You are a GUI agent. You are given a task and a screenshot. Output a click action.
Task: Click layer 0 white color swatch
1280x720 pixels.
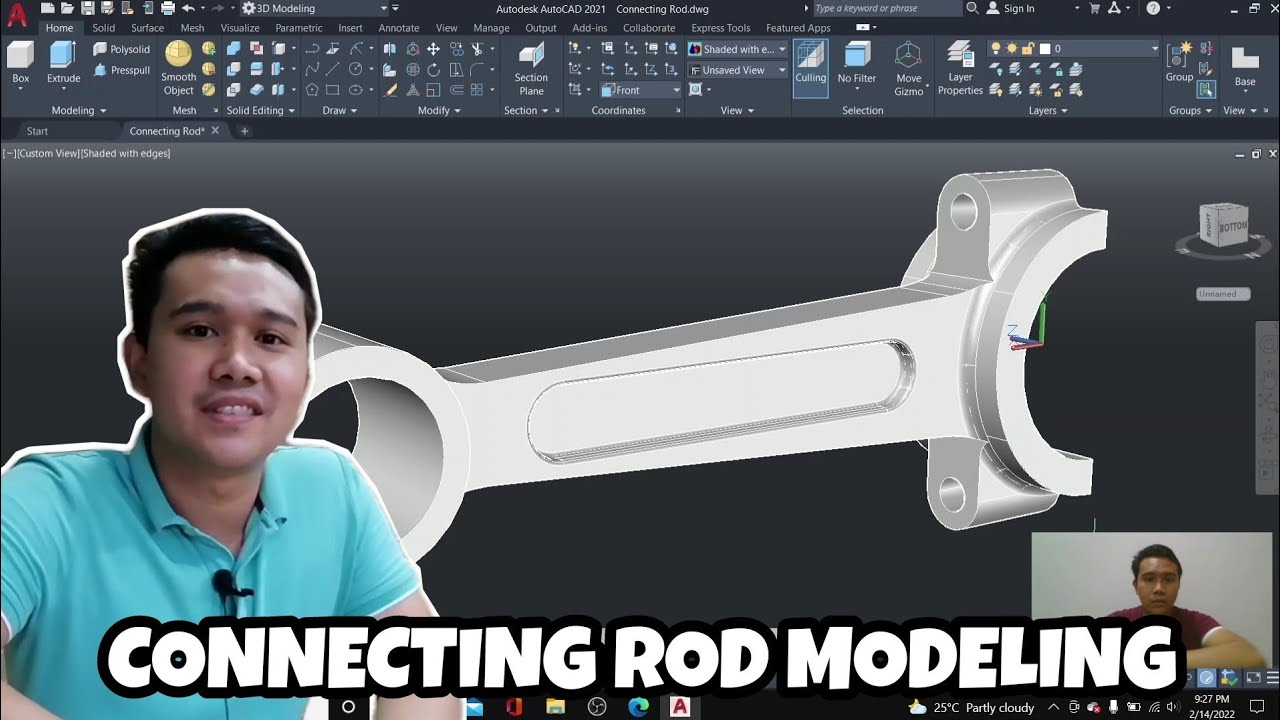click(x=1044, y=48)
